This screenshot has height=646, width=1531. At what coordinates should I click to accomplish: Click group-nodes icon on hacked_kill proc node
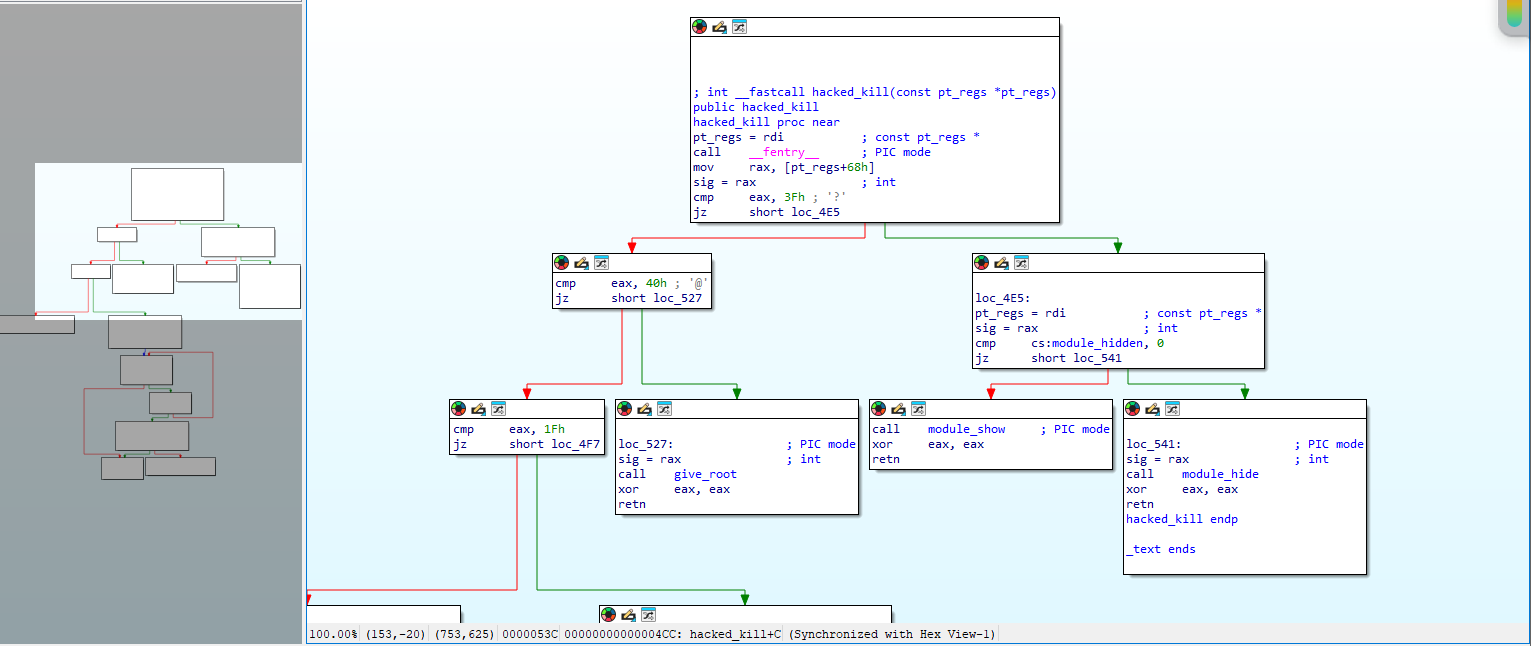739,27
